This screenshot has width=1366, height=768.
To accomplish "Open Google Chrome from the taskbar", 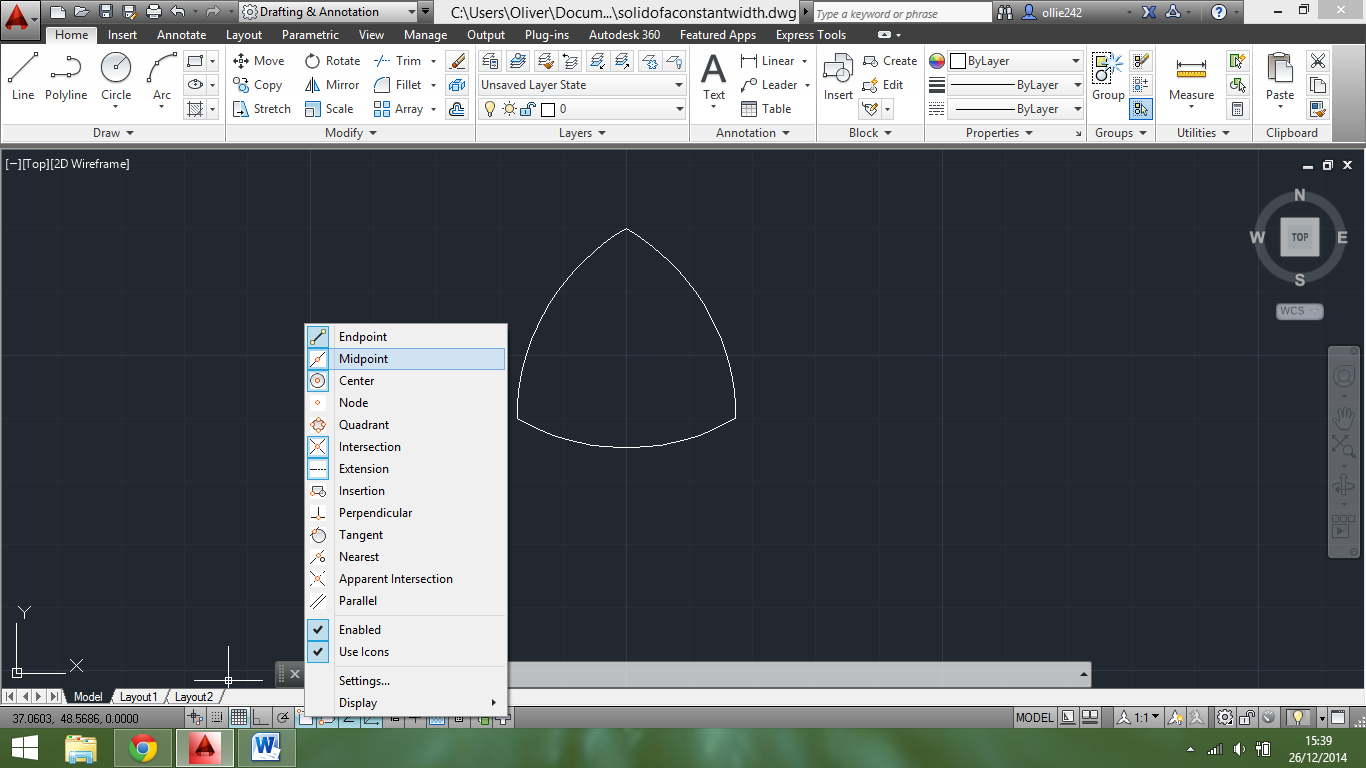I will point(143,748).
